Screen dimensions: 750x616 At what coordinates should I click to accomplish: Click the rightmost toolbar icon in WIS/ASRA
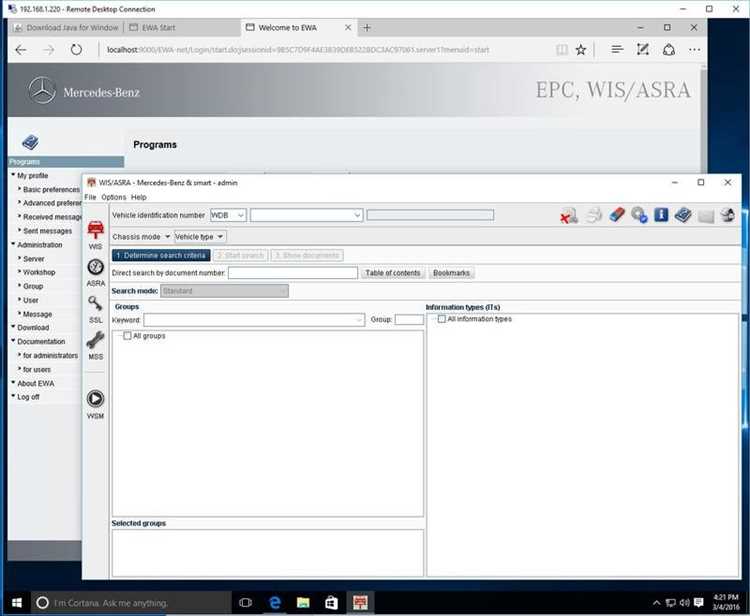(728, 215)
